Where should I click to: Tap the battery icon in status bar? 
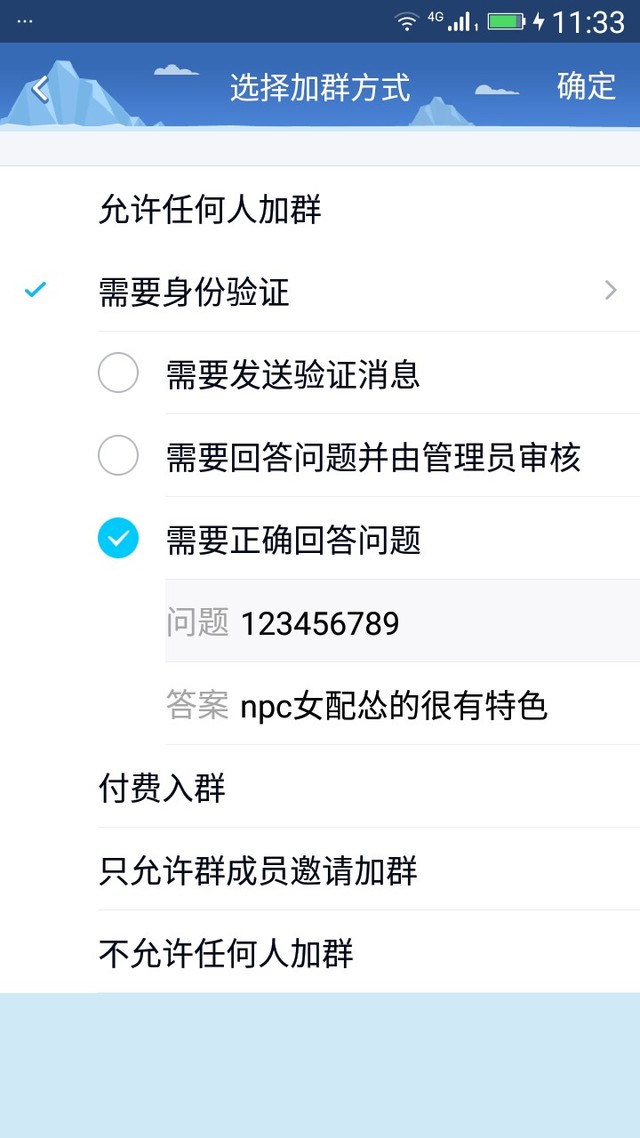[x=506, y=22]
